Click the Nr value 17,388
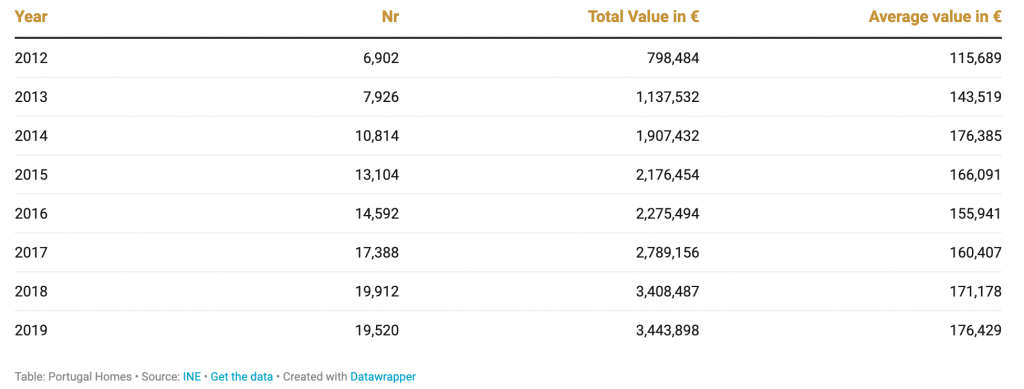This screenshot has height=389, width=1024. click(x=375, y=253)
